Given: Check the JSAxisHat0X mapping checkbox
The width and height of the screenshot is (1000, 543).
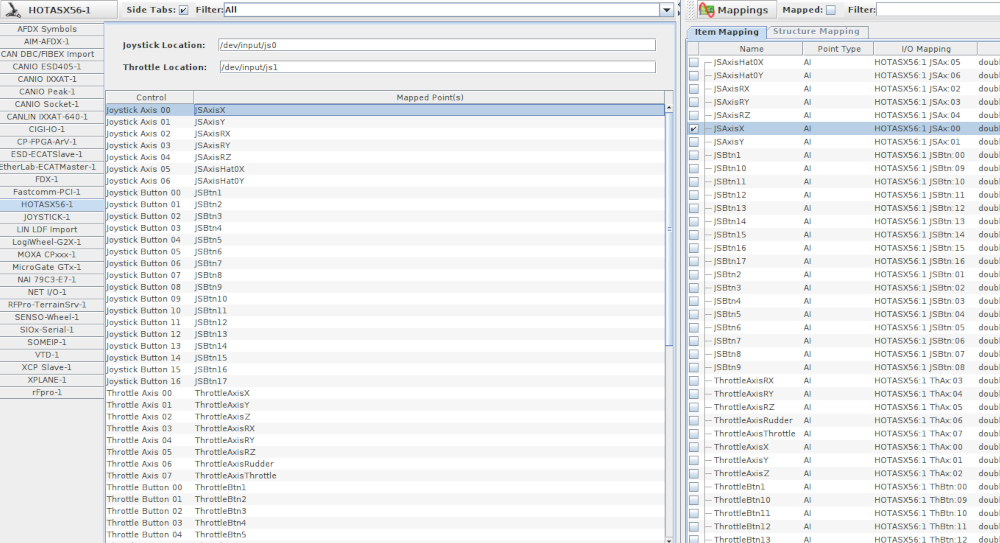Looking at the screenshot, I should 694,63.
